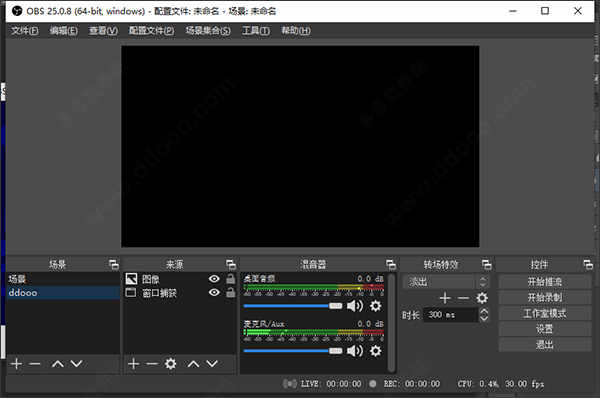This screenshot has height=398, width=600.
Task: Remove the transition with minus icon
Action: pos(463,298)
